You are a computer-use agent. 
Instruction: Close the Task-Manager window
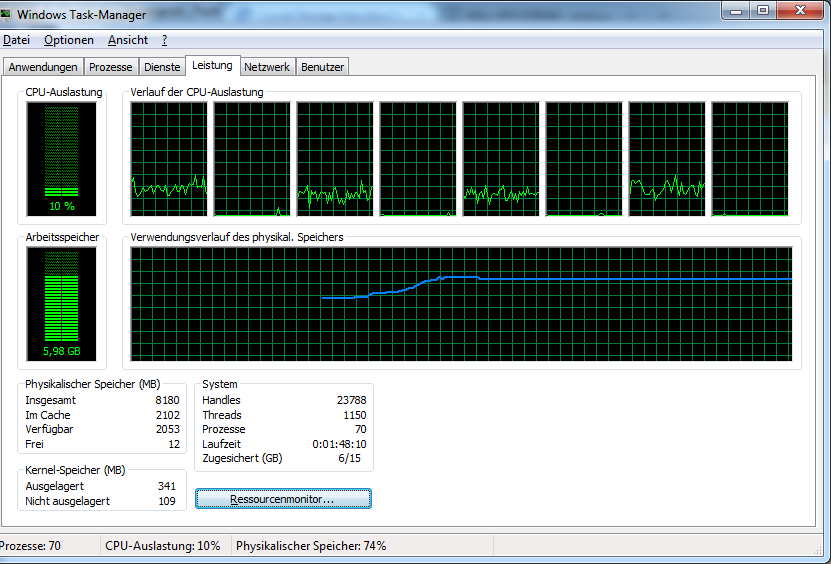point(800,10)
